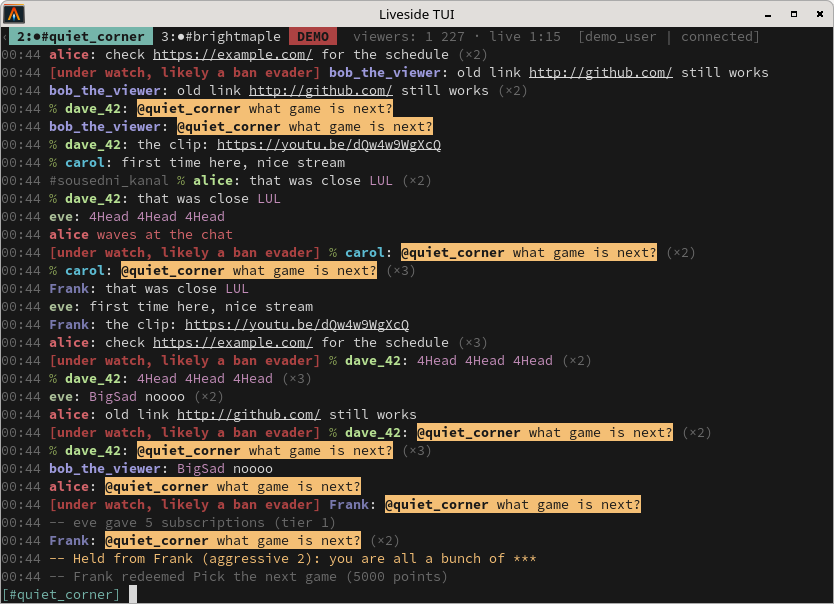
Task: Click the red DEMO badge
Action: [313, 37]
